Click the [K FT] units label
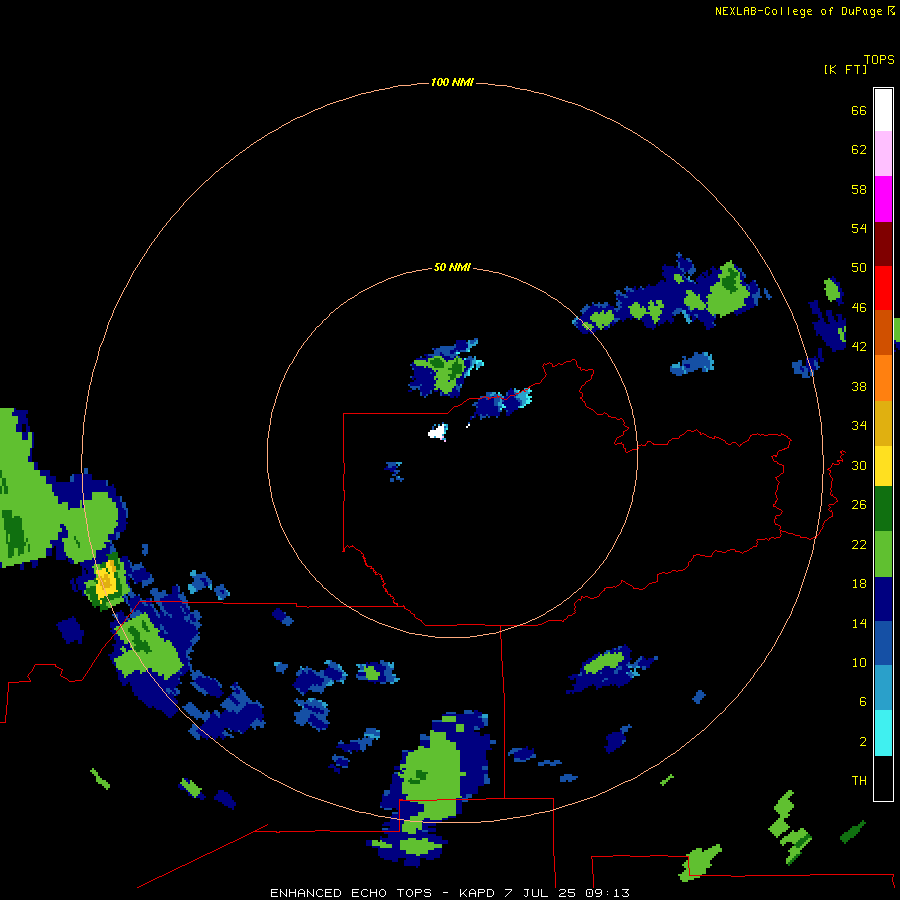Screen dimensions: 900x900 [845, 69]
